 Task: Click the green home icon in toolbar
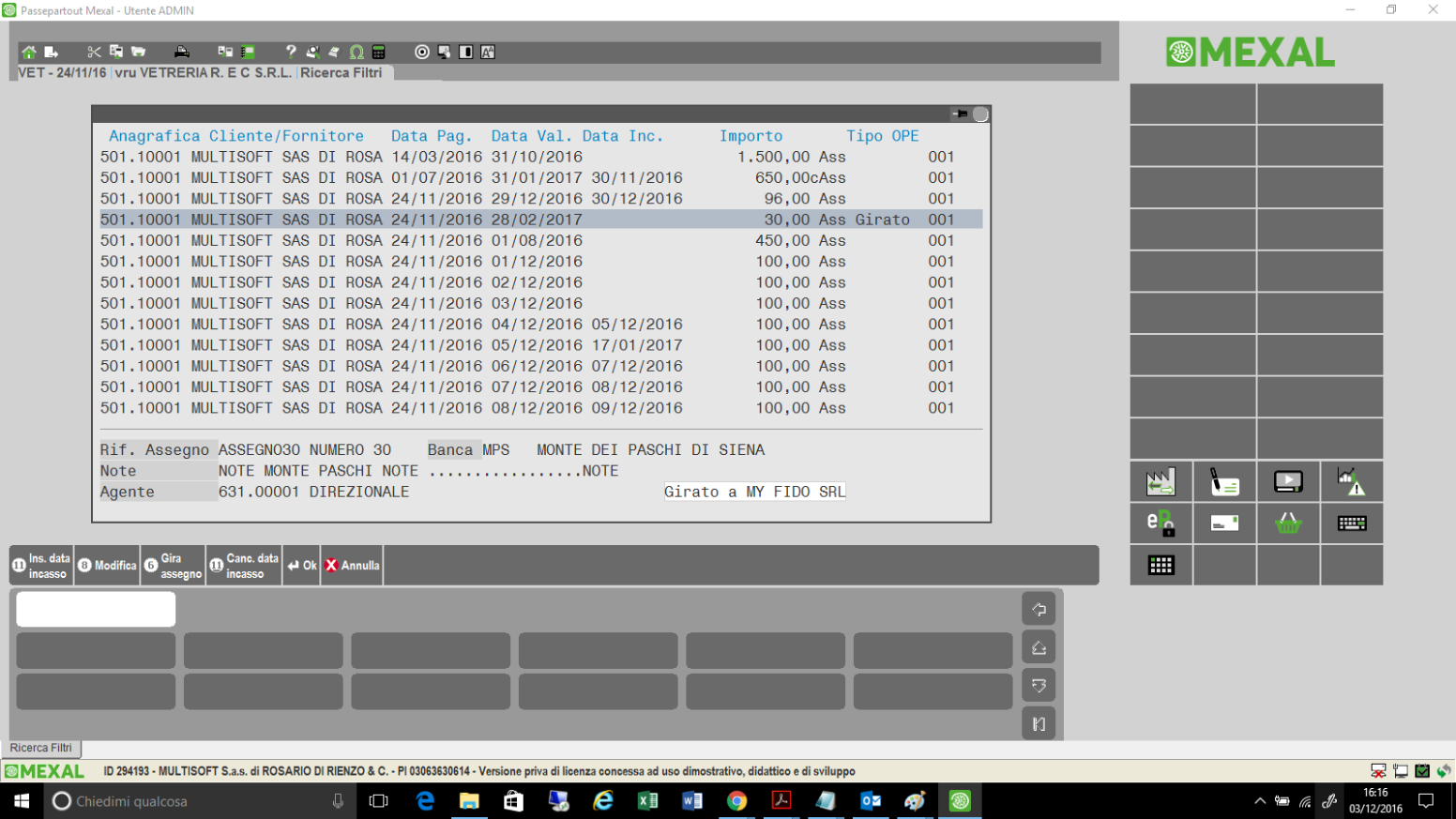click(29, 53)
